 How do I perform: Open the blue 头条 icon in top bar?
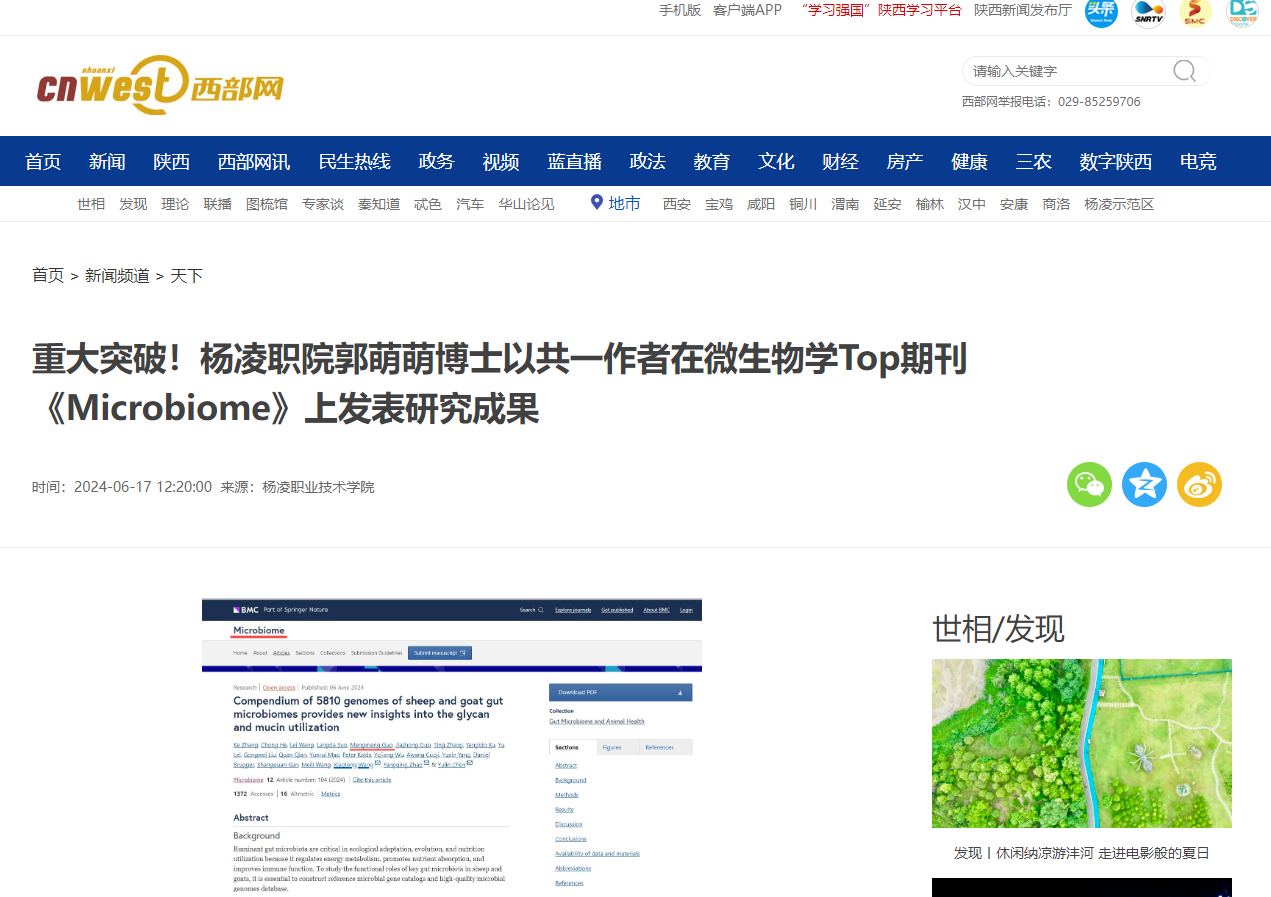pyautogui.click(x=1101, y=12)
